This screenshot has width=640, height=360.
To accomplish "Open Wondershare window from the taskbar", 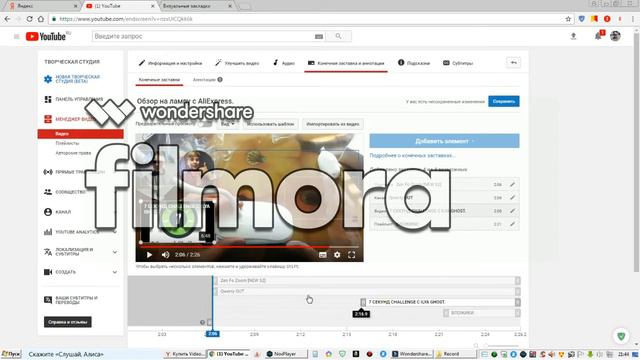I will point(412,354).
